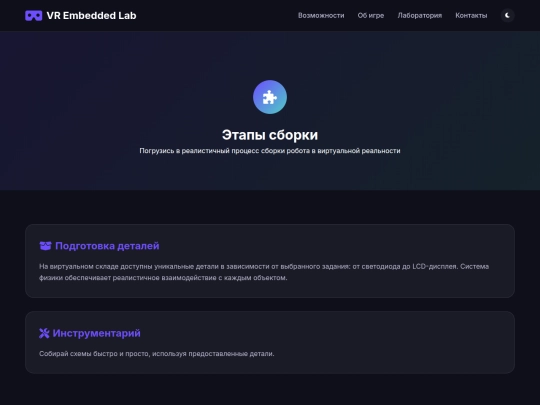This screenshot has width=540, height=405.
Task: Open the Лаборатория nav item
Action: [419, 15]
